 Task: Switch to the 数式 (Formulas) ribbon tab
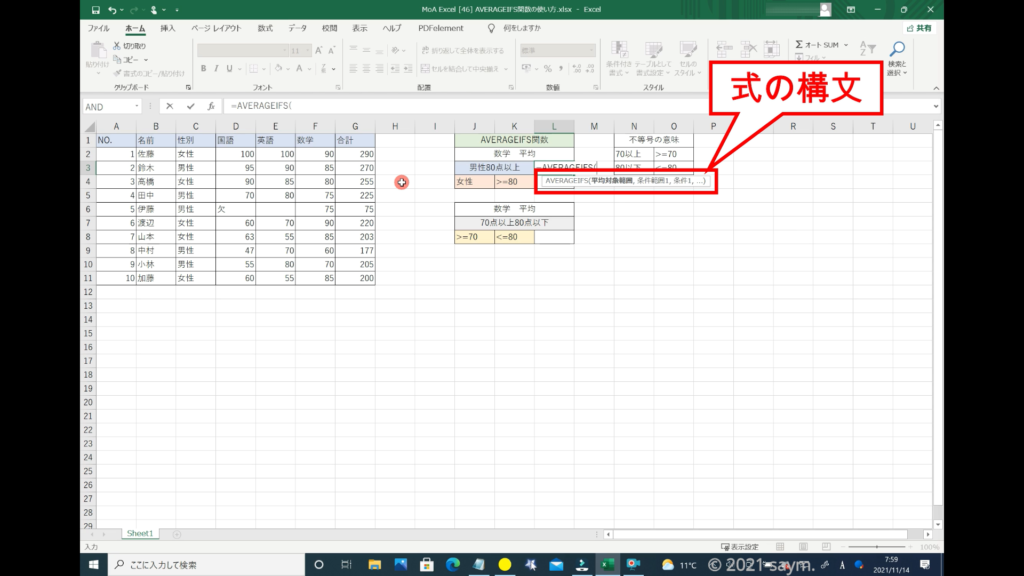tap(265, 29)
